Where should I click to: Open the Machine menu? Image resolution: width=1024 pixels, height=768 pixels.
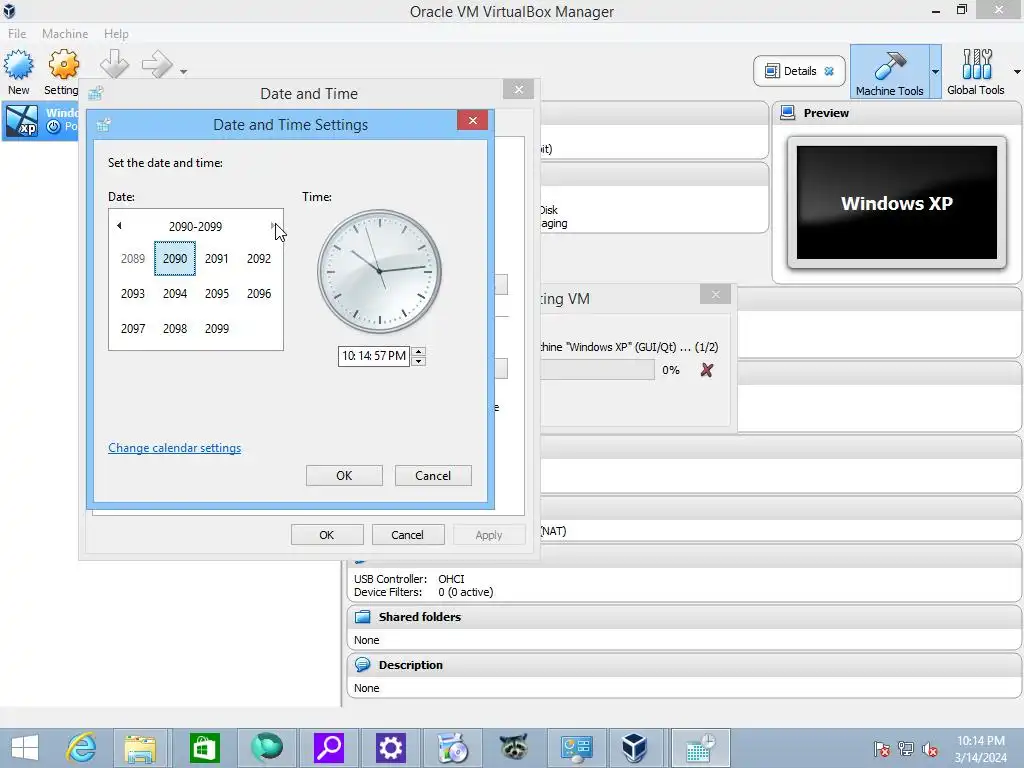coord(65,33)
